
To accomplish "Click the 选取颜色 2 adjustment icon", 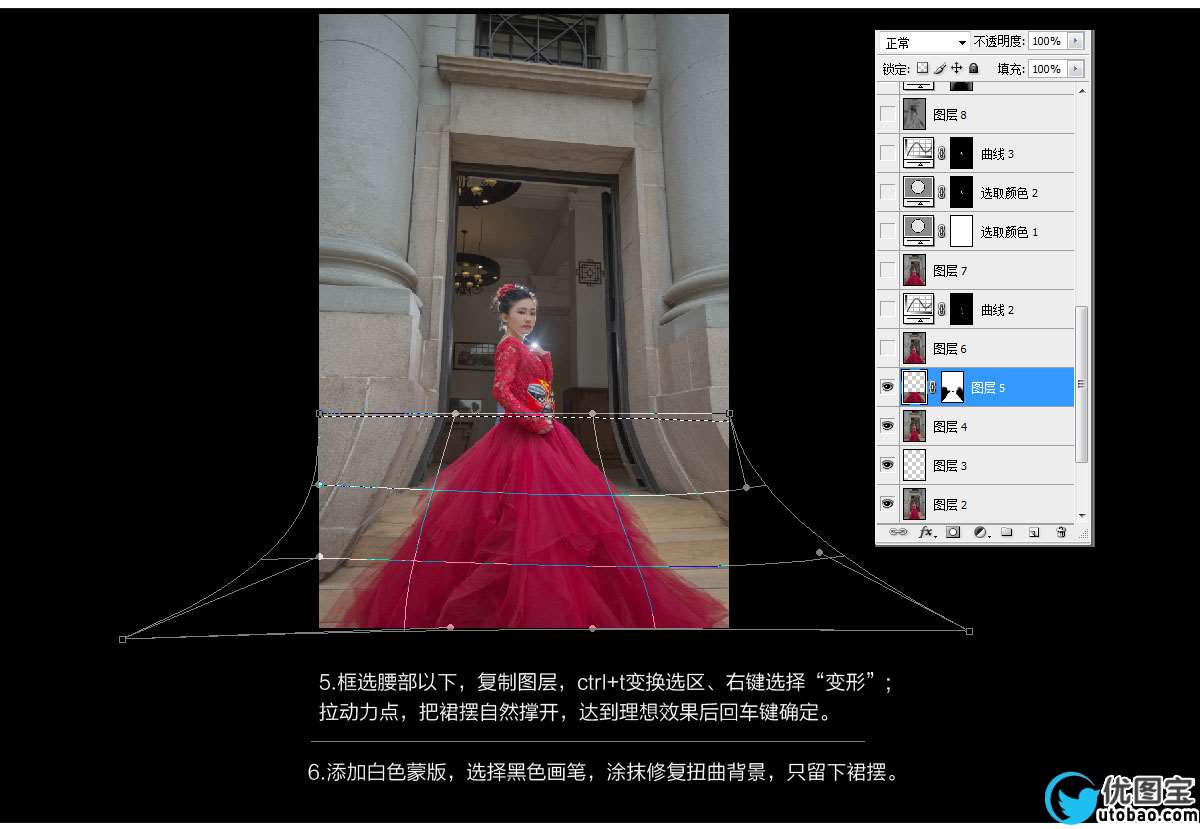I will pos(918,192).
